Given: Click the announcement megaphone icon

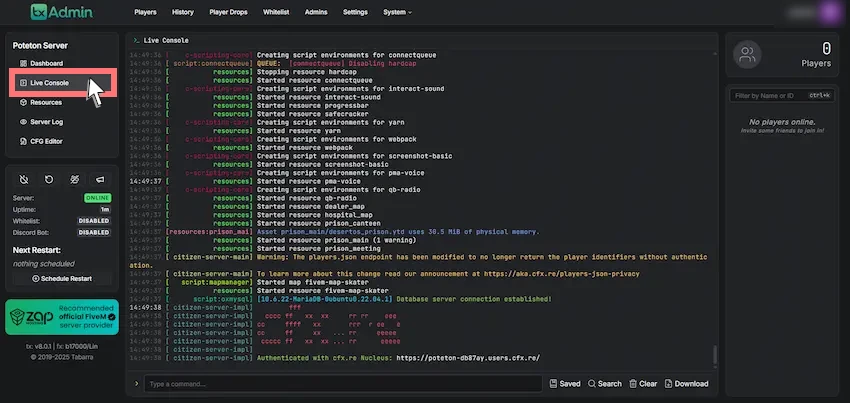Looking at the screenshot, I should [x=100, y=180].
